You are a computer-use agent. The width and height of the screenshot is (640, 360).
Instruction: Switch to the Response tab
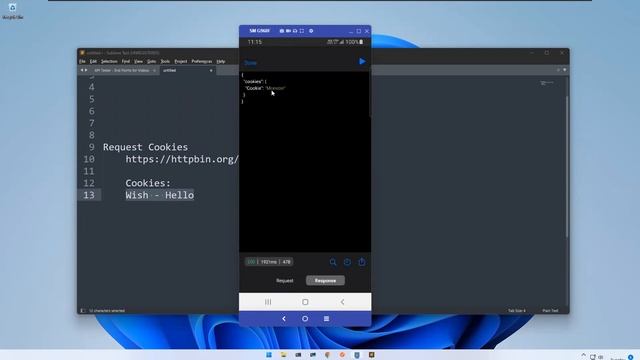(325, 280)
